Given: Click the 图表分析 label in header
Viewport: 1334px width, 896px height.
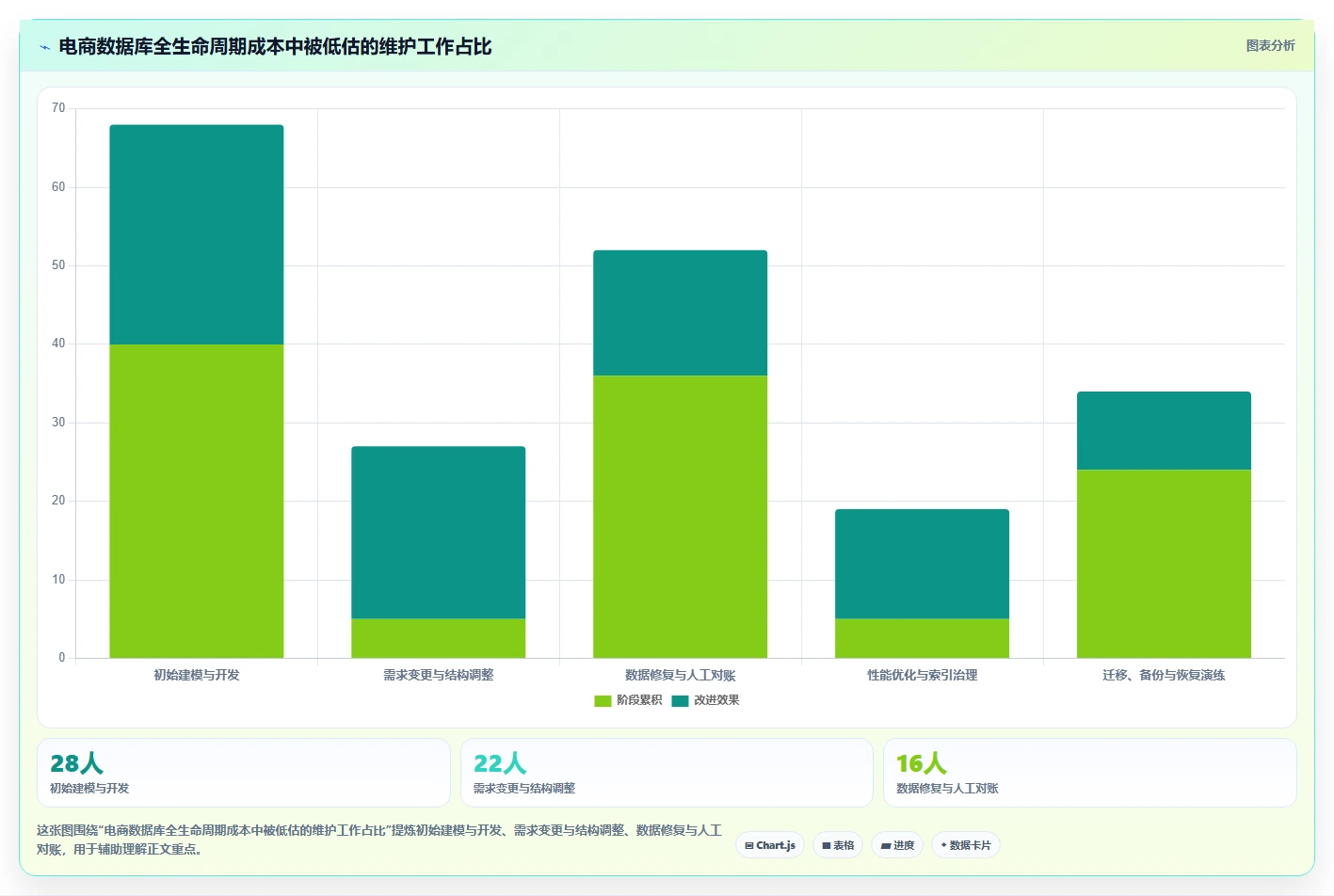Looking at the screenshot, I should (1270, 45).
